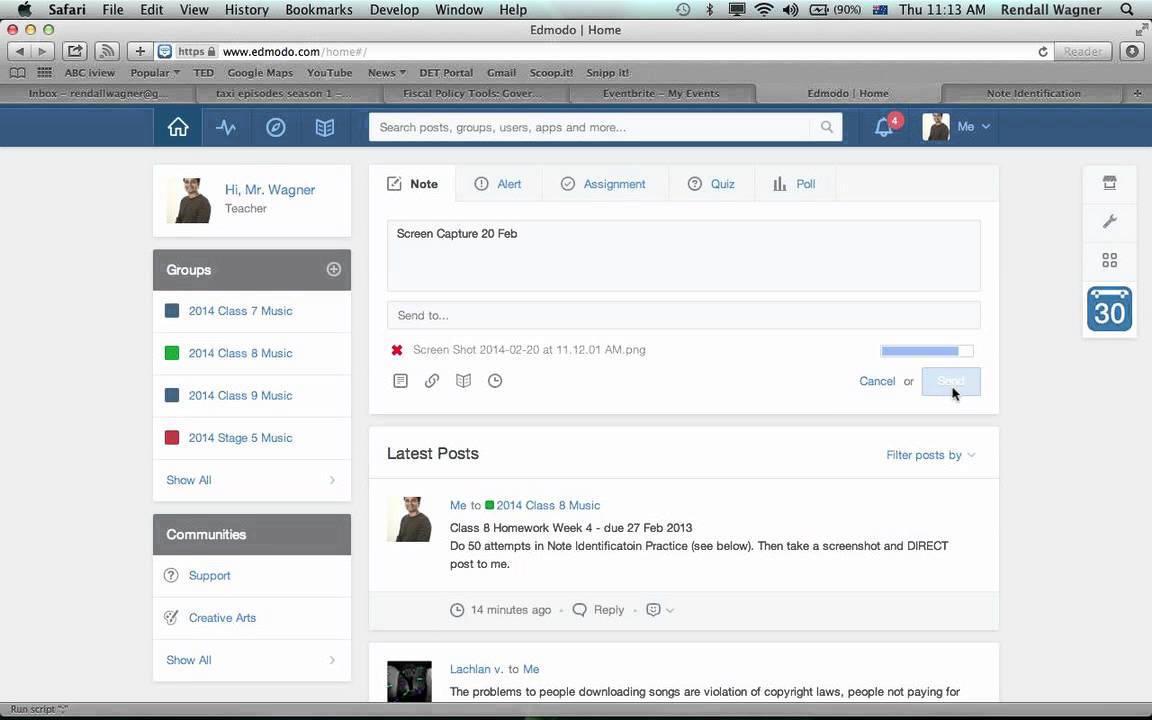Click Safari forward button
Image resolution: width=1152 pixels, height=720 pixels.
[42, 51]
